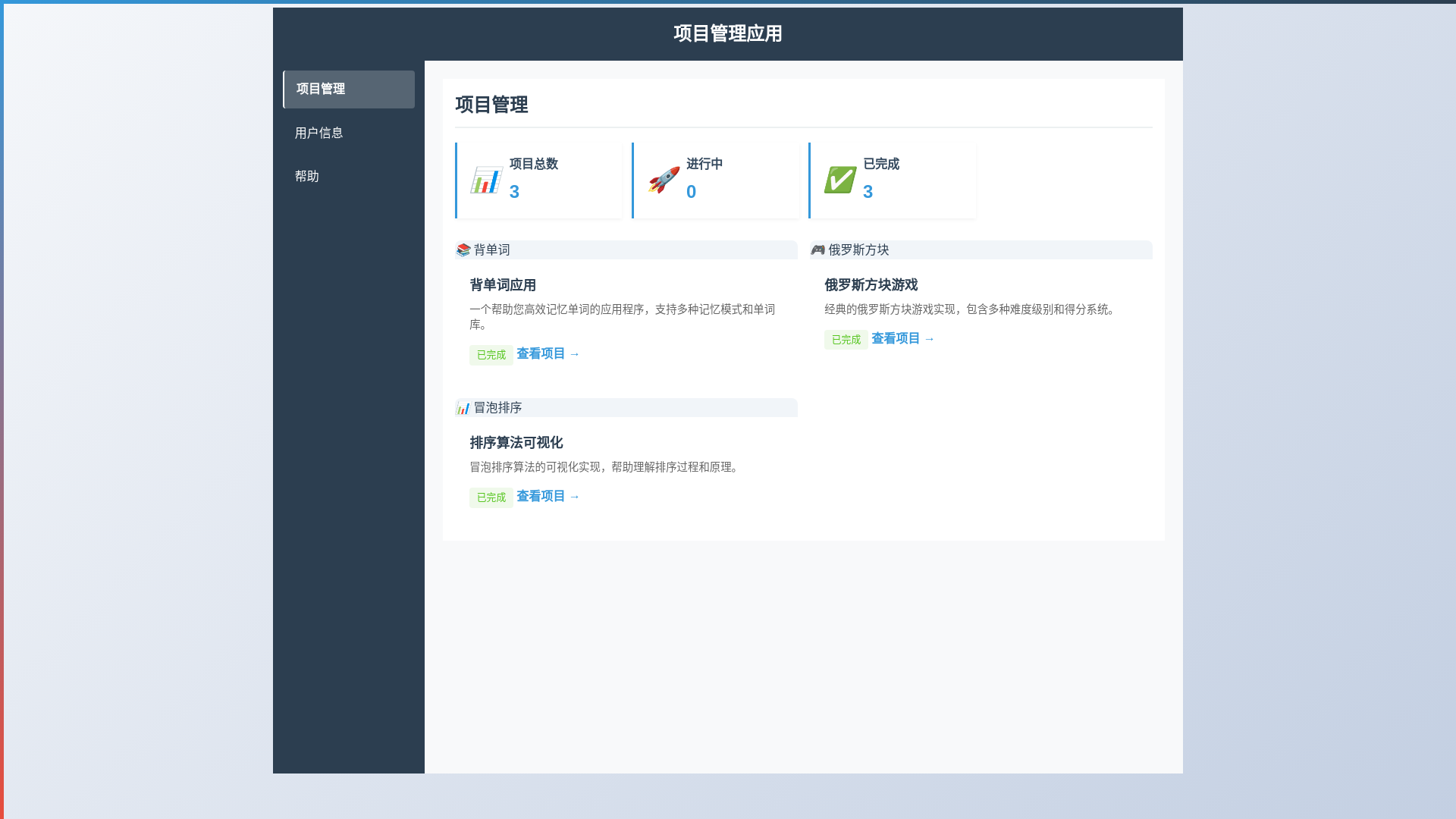Click the books icon beside 背单词
Viewport: 1456px width, 819px height.
[463, 250]
